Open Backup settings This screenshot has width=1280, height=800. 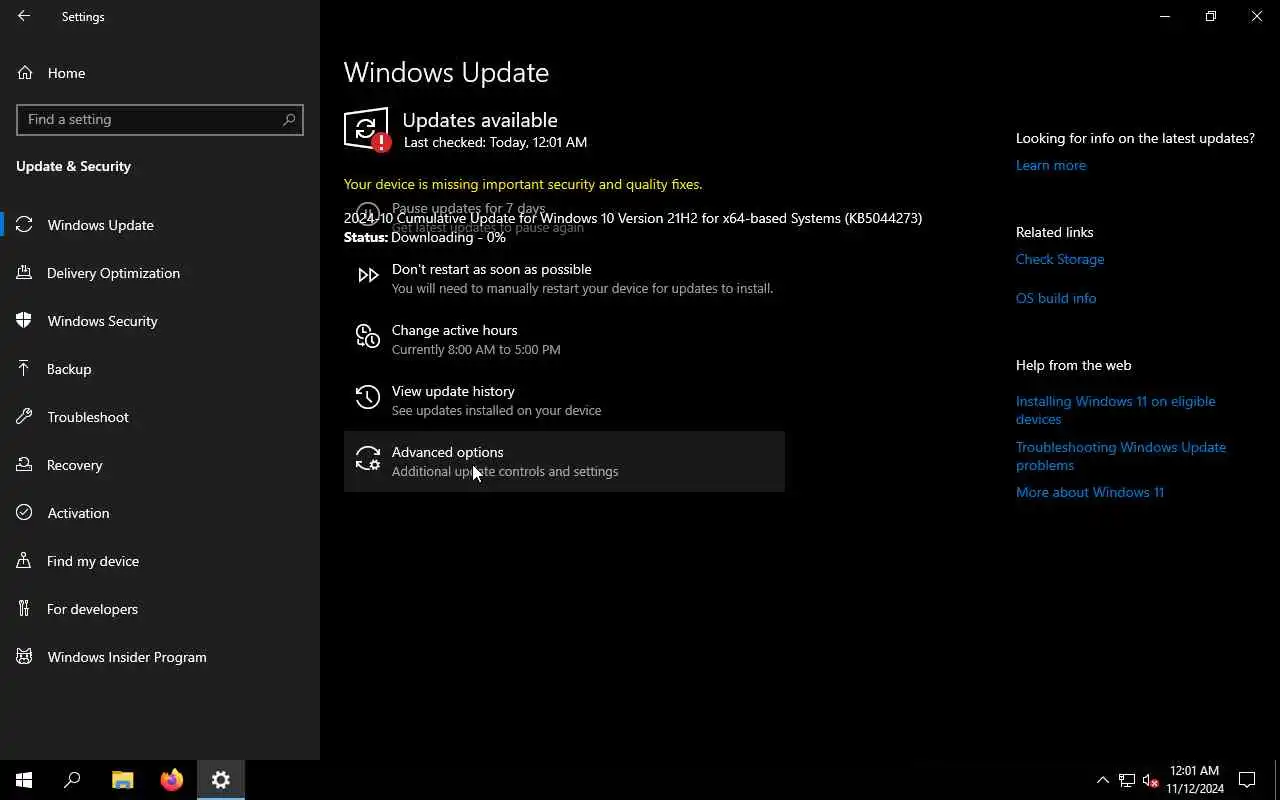tap(160, 369)
